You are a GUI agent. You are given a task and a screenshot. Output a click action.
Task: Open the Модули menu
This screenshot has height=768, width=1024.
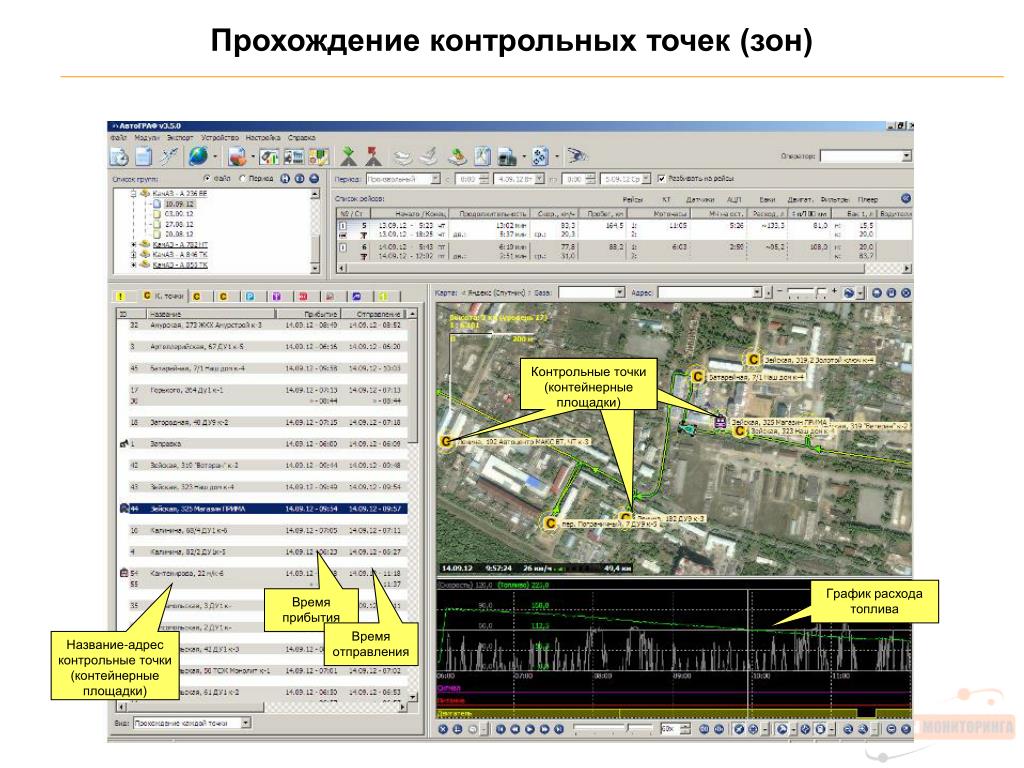tap(146, 138)
